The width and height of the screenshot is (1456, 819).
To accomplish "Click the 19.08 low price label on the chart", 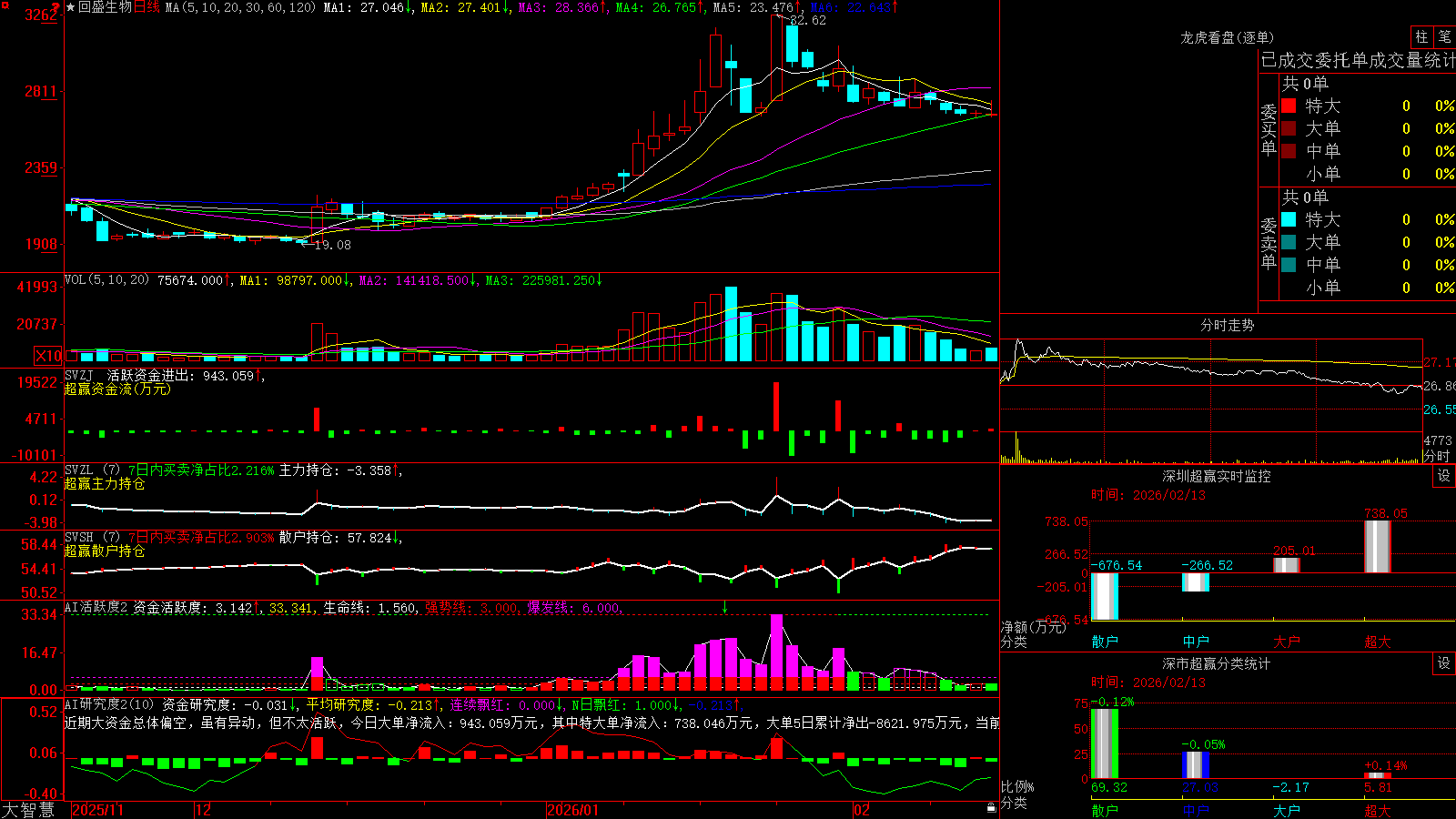I will (x=332, y=245).
